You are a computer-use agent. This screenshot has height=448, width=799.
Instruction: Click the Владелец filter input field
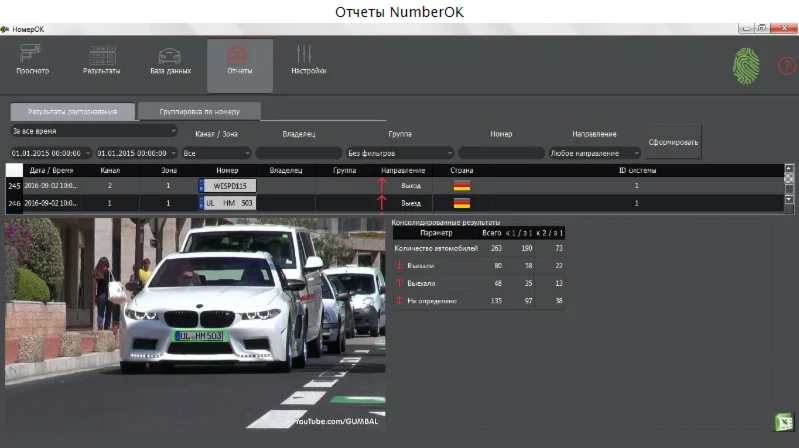tap(298, 153)
